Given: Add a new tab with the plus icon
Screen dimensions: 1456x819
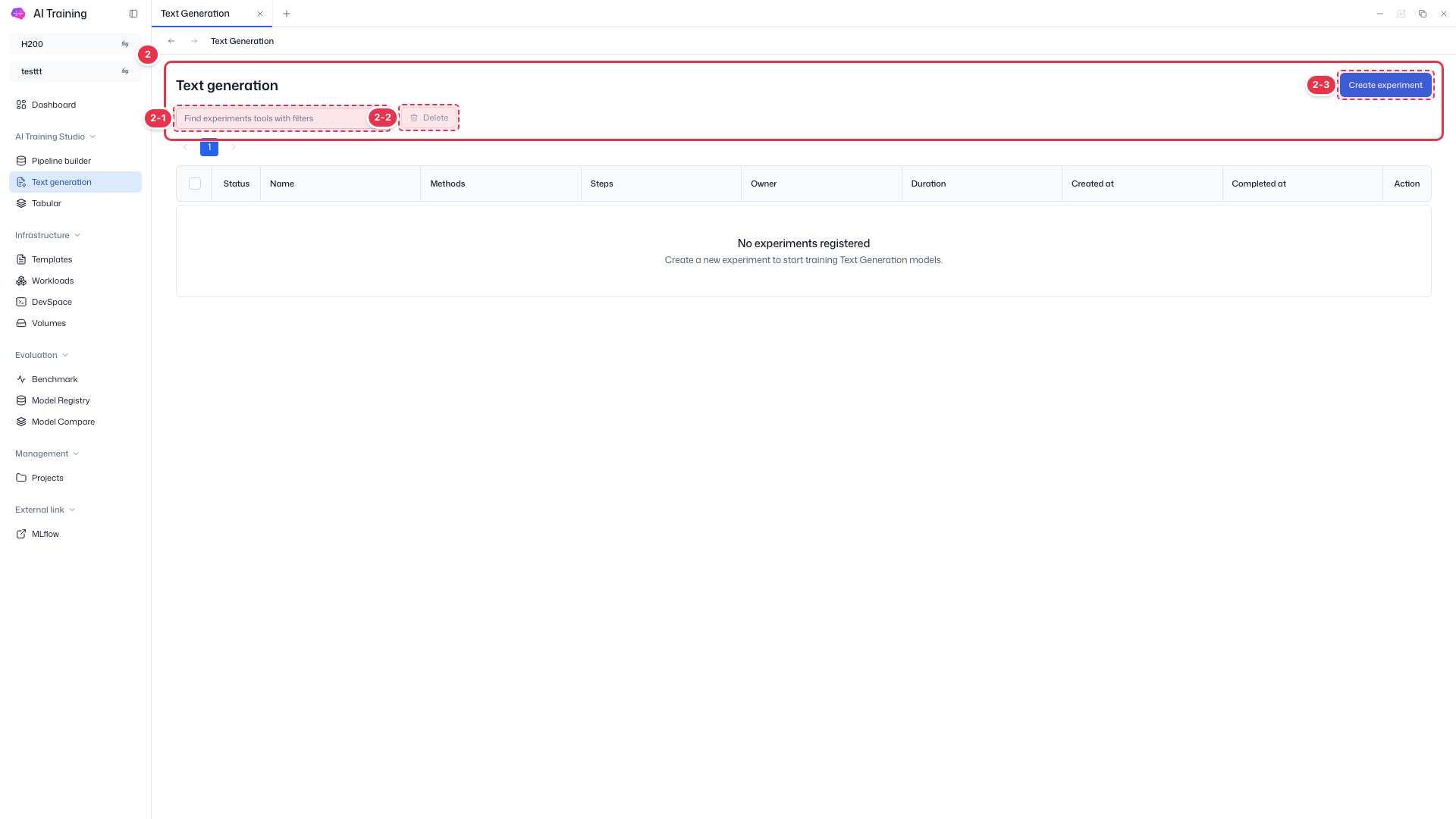Looking at the screenshot, I should tap(287, 14).
